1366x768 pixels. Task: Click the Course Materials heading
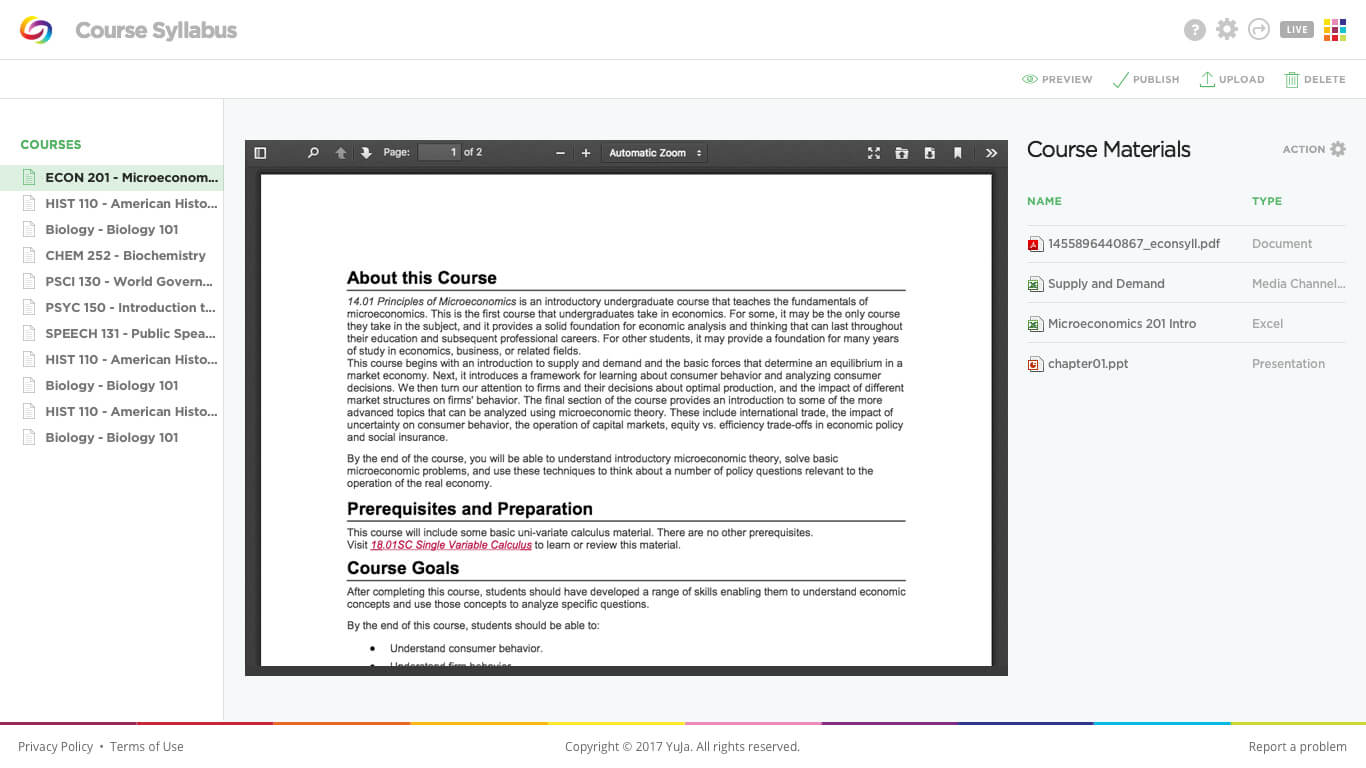tap(1109, 149)
